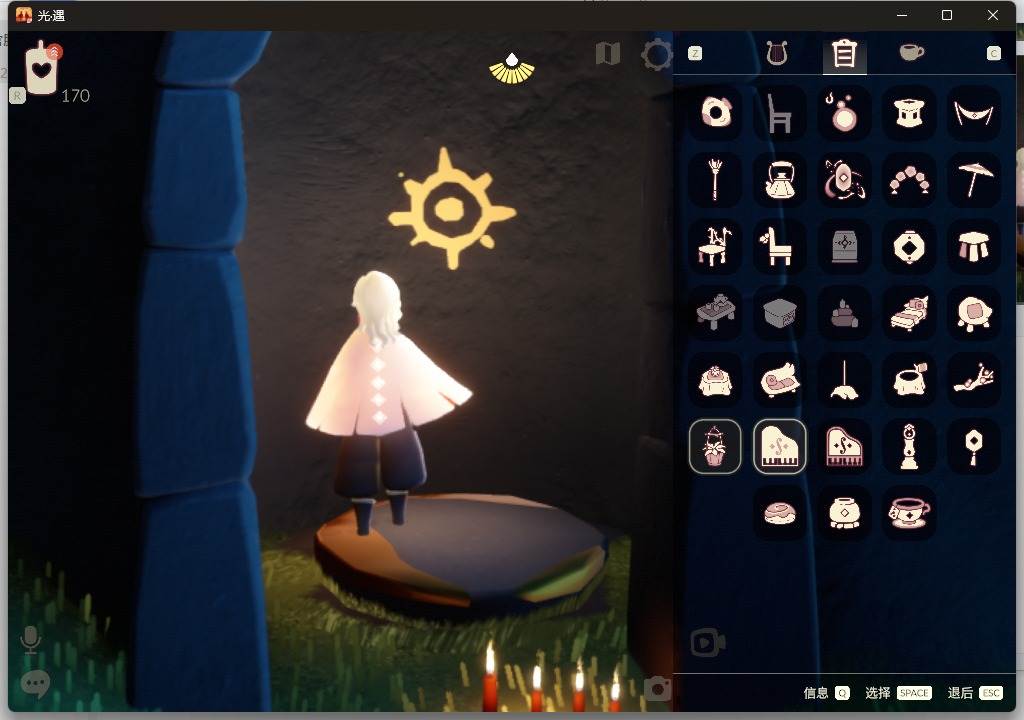Open the teacup category tab
Viewport: 1024px width, 720px height.
pyautogui.click(x=911, y=53)
